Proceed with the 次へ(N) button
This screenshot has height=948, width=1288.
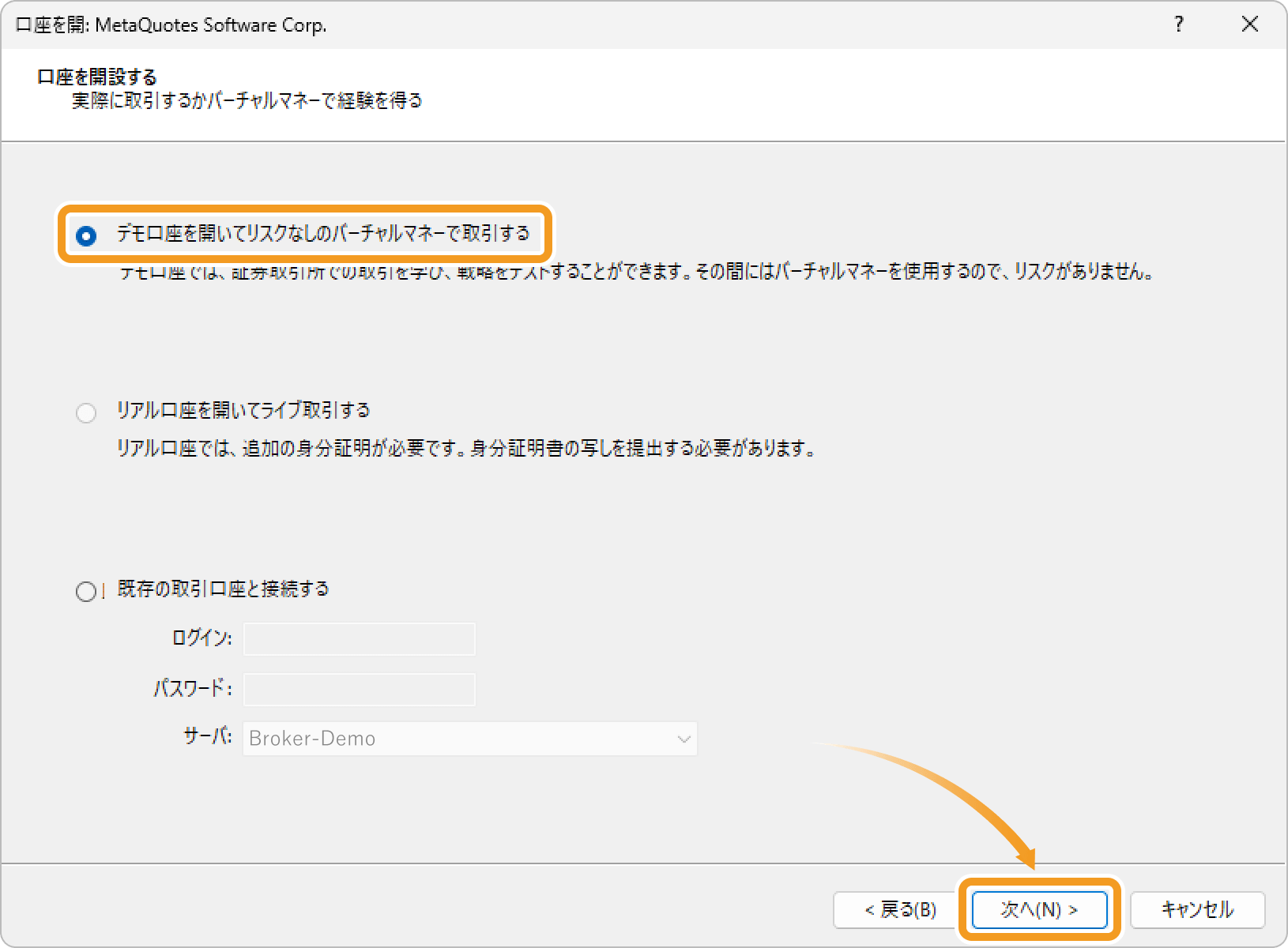1038,910
